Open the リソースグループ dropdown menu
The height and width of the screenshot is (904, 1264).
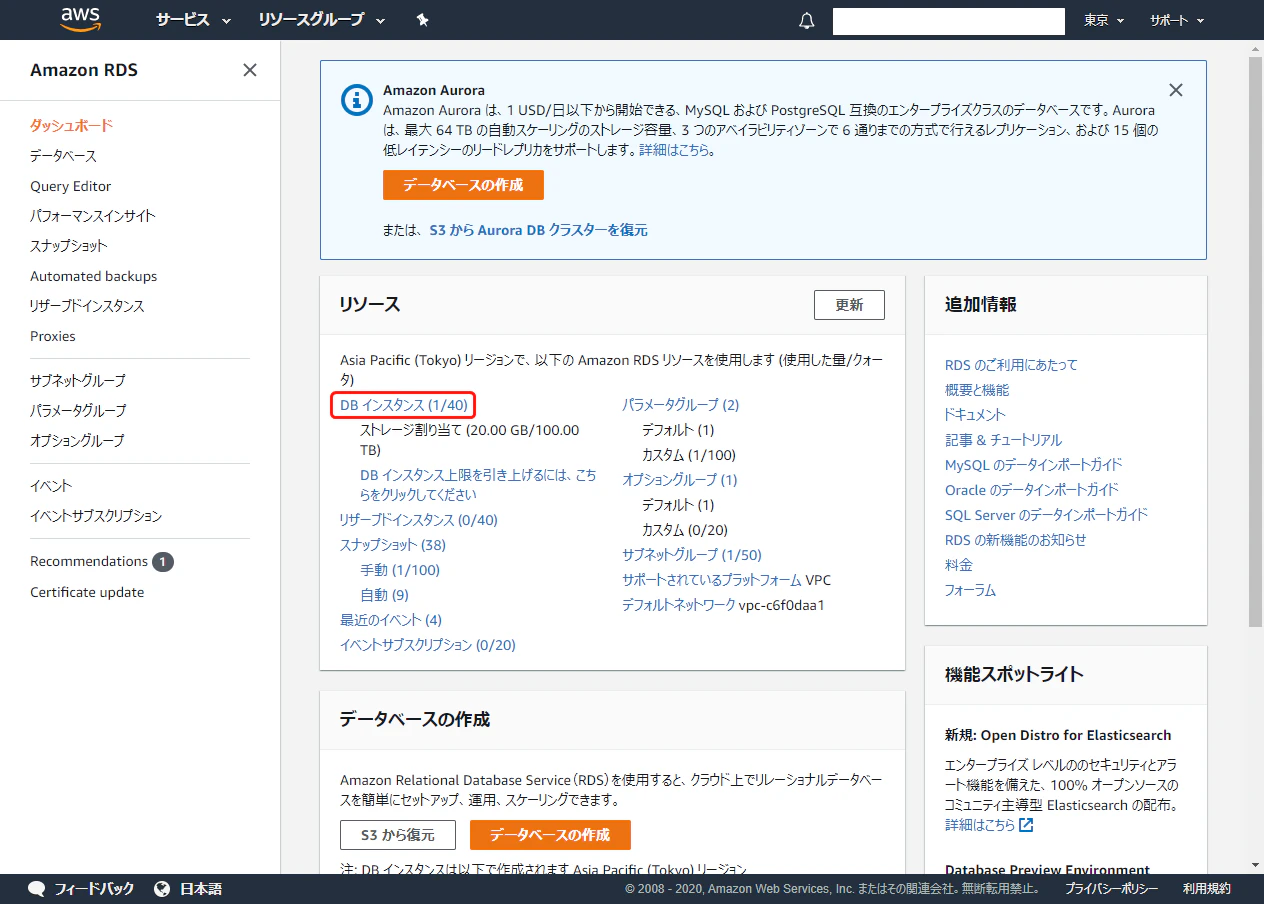[322, 20]
